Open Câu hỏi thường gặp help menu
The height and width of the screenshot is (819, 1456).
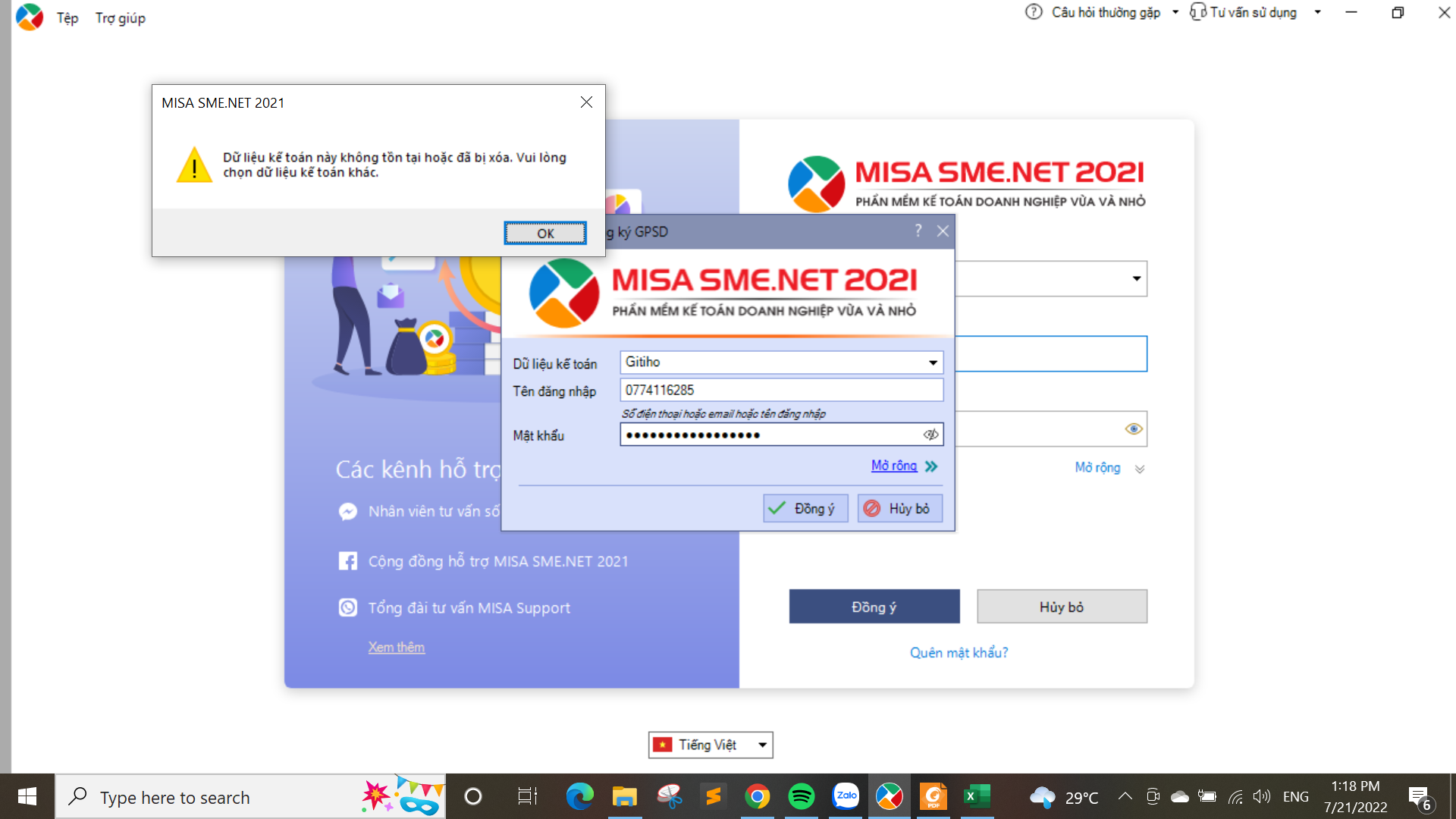point(1106,12)
